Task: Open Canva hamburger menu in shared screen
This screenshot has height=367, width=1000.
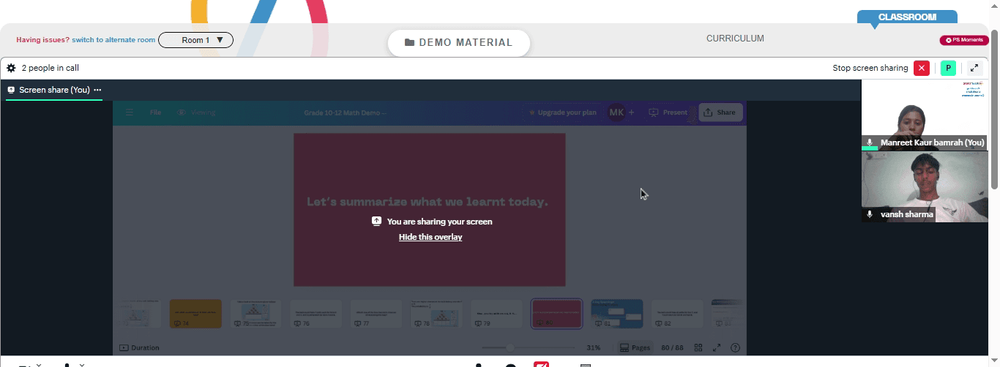Action: point(129,112)
